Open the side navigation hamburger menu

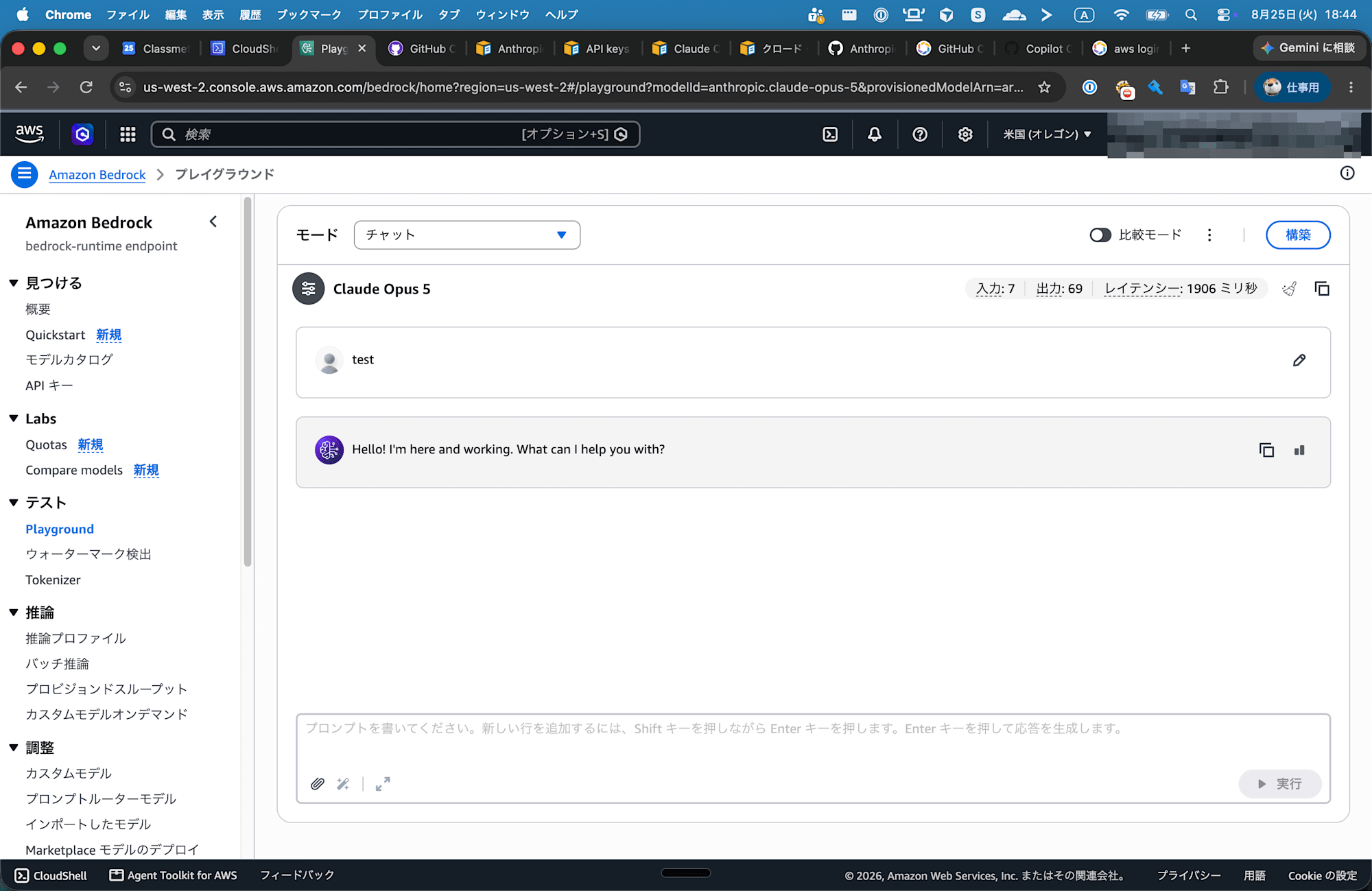[x=24, y=174]
